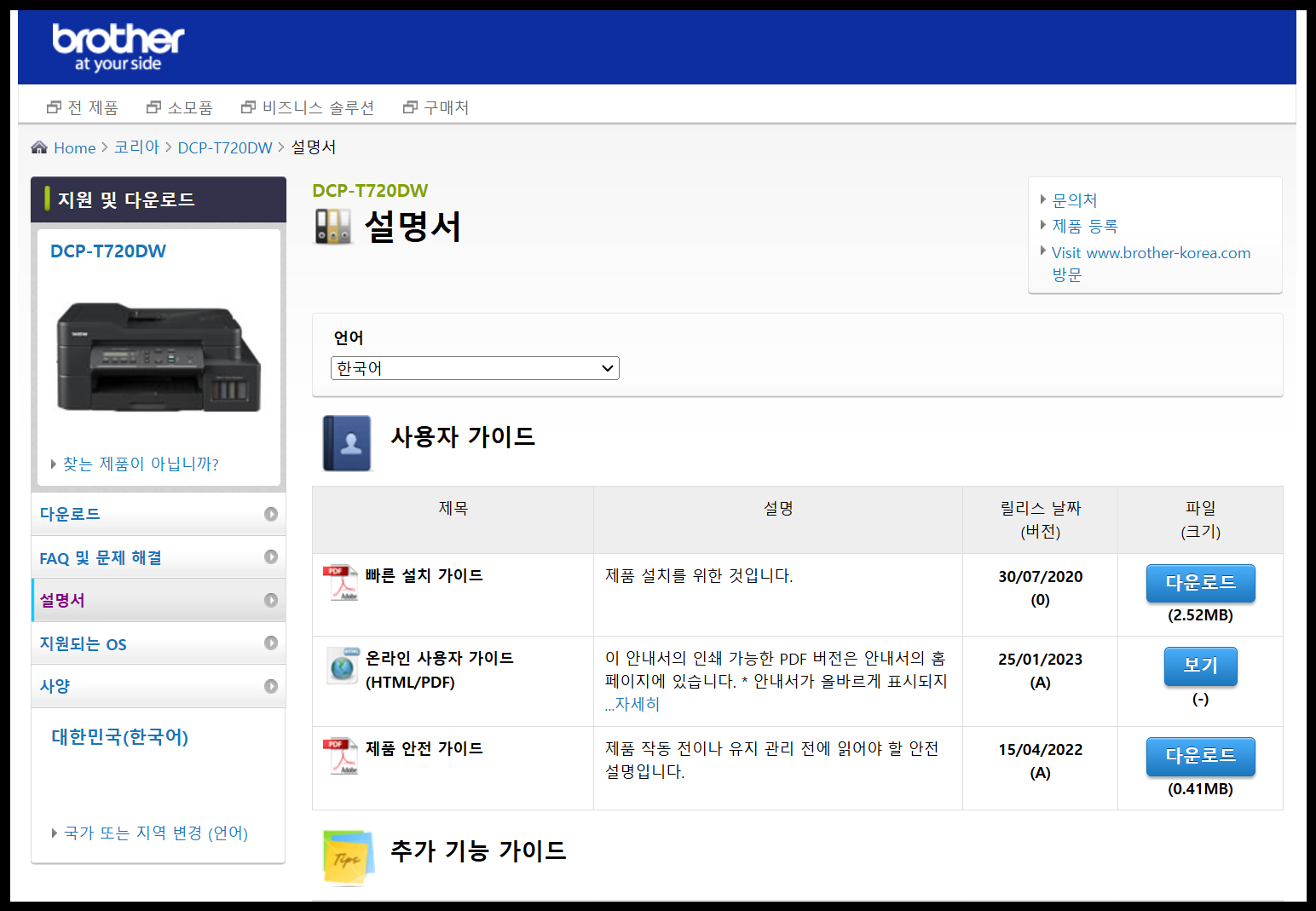This screenshot has width=1316, height=911.
Task: Click the blue 사용자 가이드 book icon
Action: [x=348, y=443]
